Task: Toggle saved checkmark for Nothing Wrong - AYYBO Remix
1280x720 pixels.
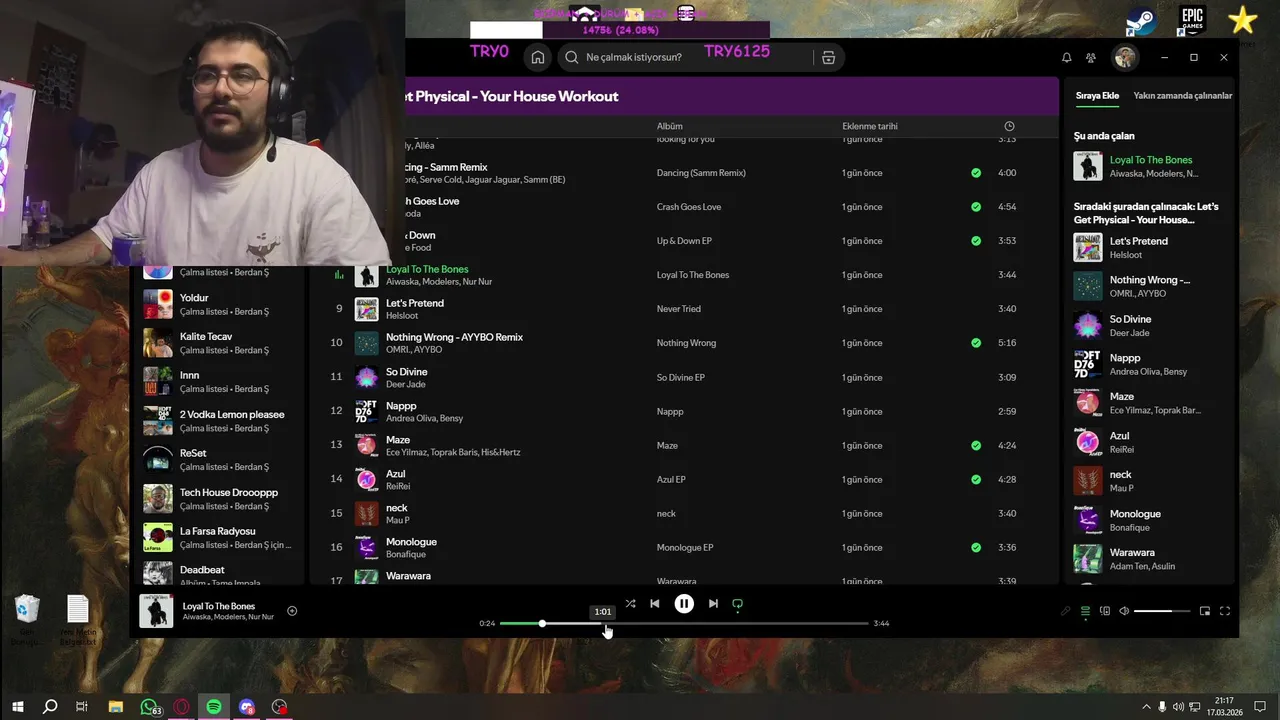Action: 976,343
